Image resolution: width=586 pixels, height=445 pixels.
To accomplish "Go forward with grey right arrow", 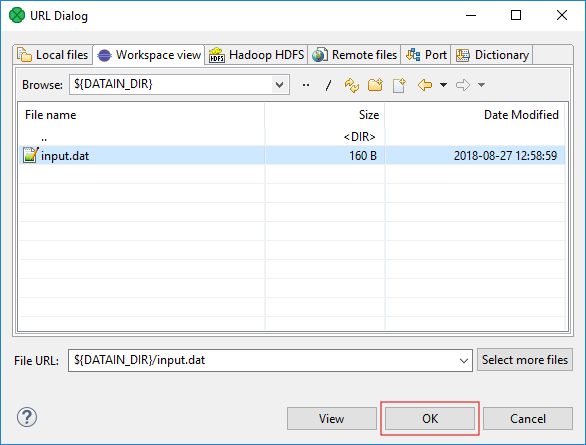I will [463, 85].
